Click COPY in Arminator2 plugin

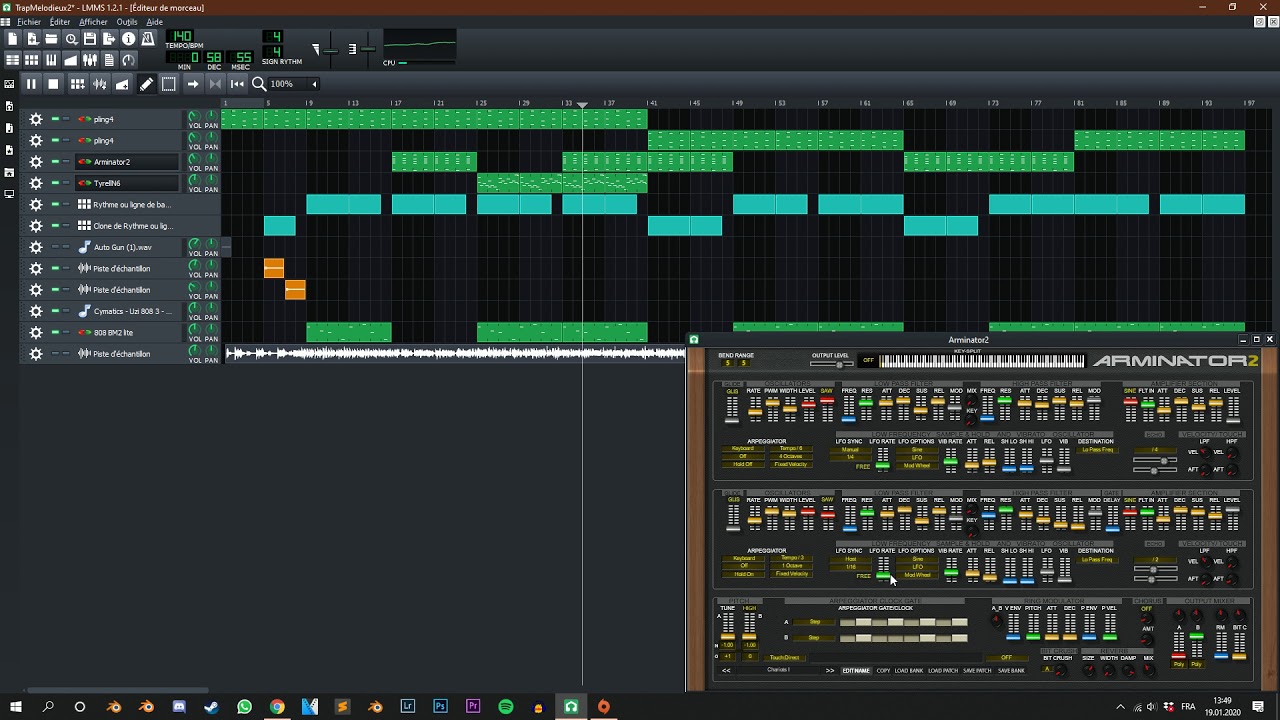click(883, 671)
